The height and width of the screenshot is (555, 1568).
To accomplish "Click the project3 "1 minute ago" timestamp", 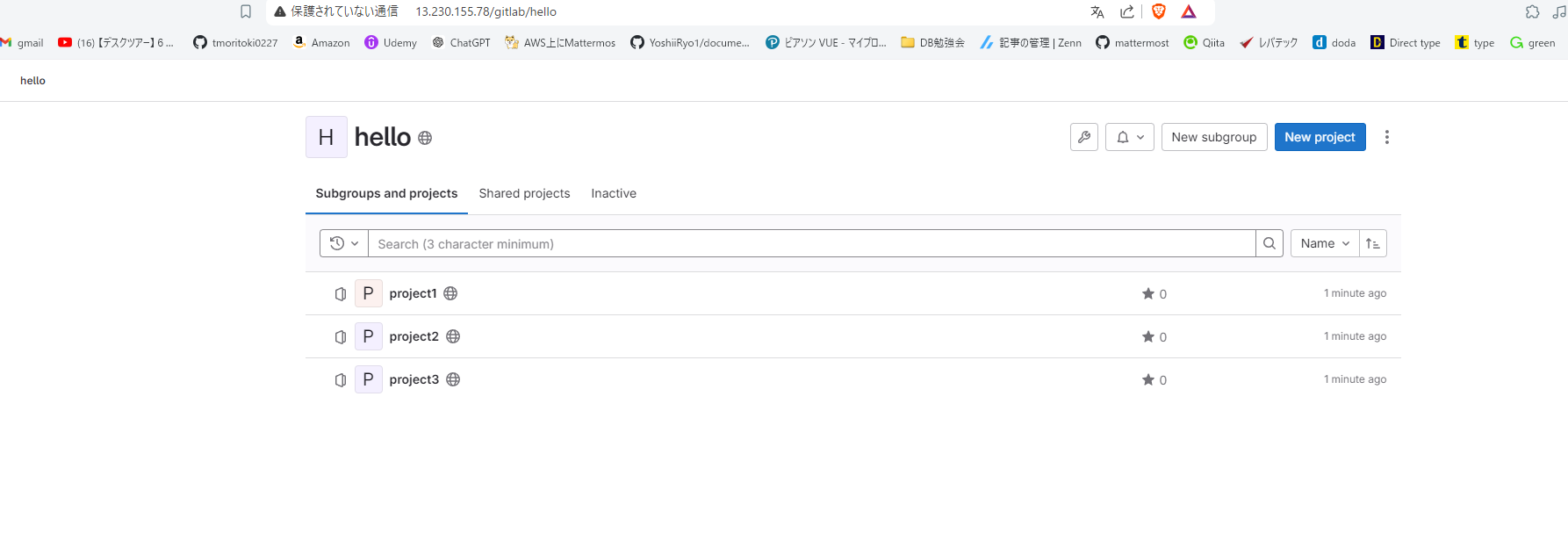I will tap(1355, 379).
